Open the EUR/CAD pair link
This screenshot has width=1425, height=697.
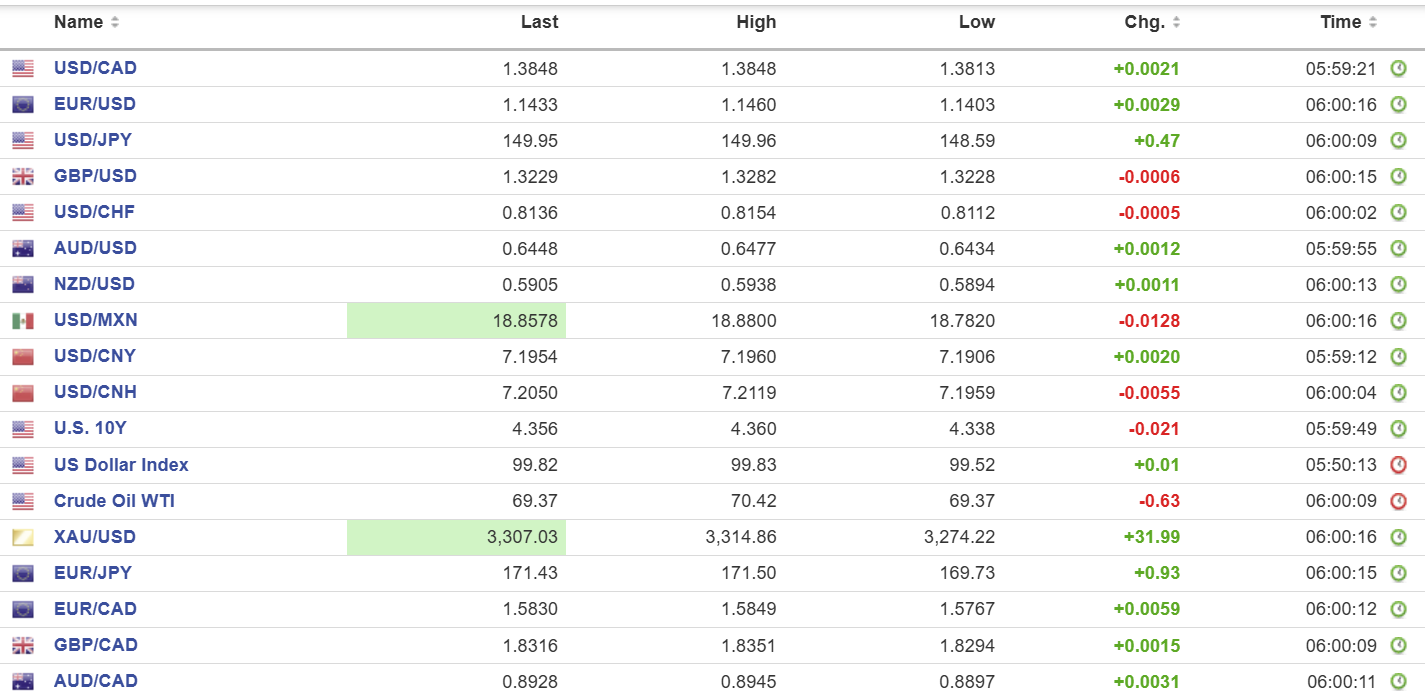95,609
